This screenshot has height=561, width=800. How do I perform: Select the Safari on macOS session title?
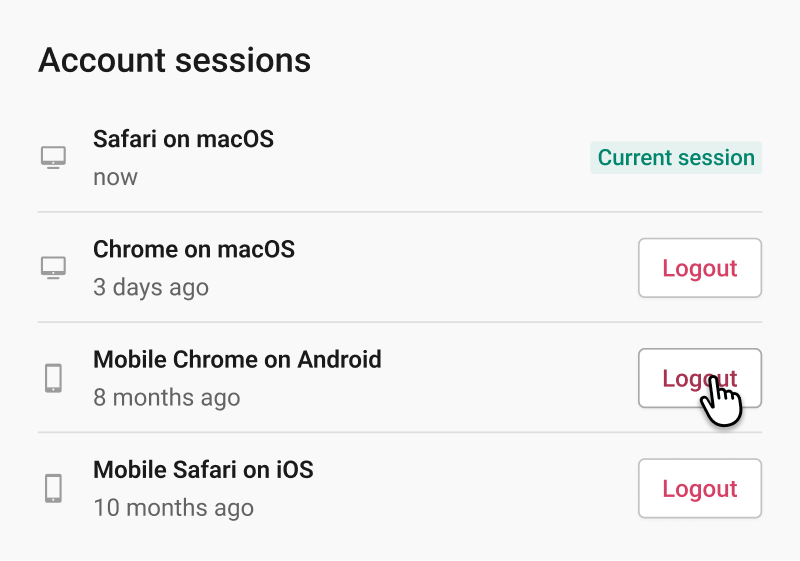[x=184, y=139]
